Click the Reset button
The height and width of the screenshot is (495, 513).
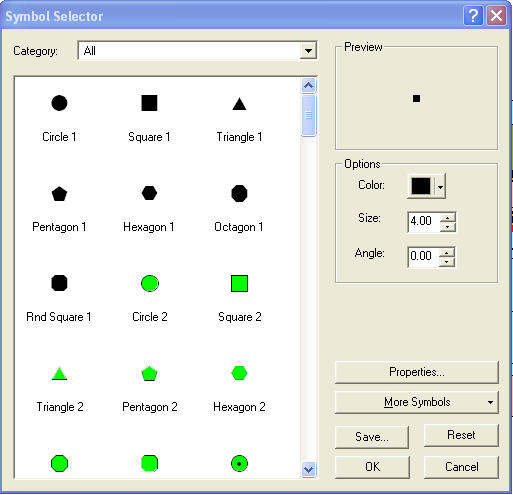[x=461, y=435]
